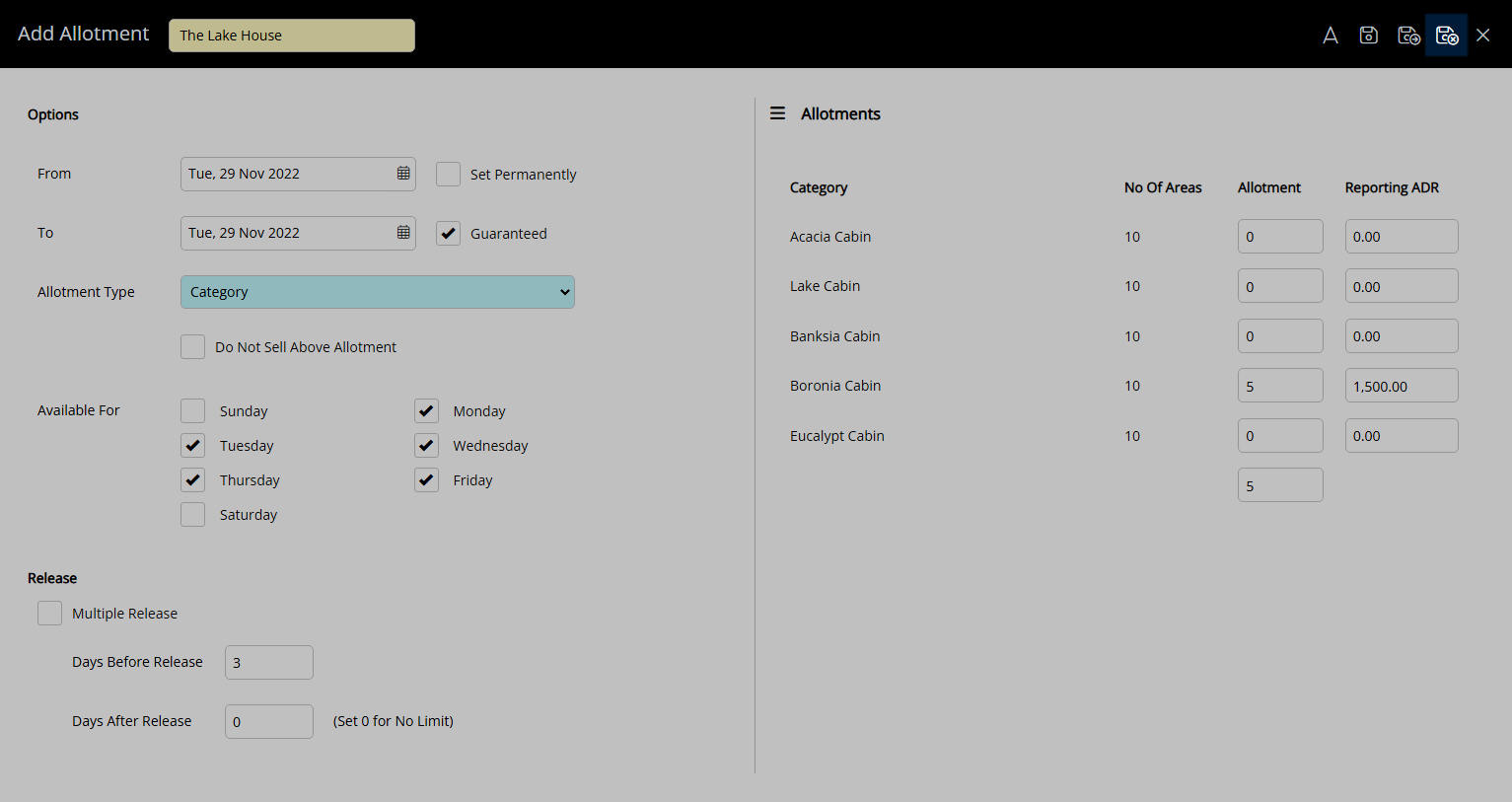Edit Banksia Cabin Reporting ADR field
The width and height of the screenshot is (1512, 802).
[1402, 336]
